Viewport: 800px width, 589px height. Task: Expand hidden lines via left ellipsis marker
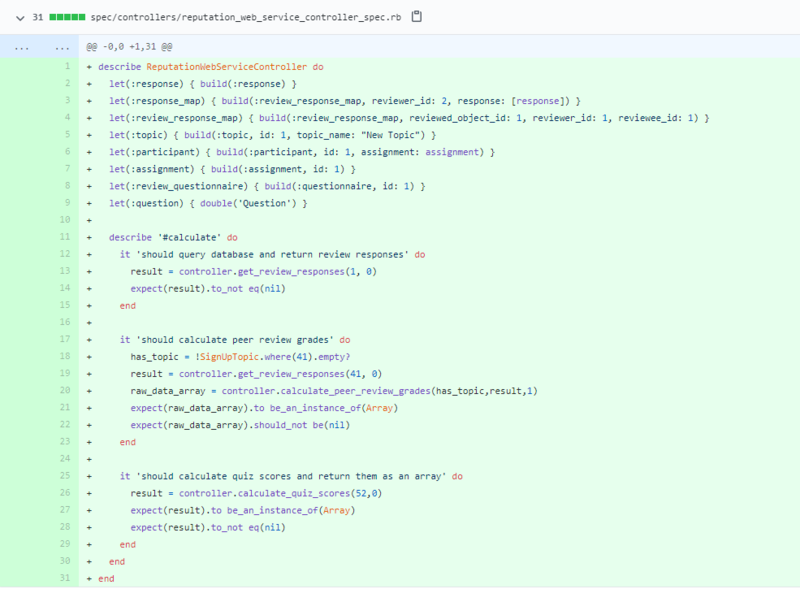[21, 47]
